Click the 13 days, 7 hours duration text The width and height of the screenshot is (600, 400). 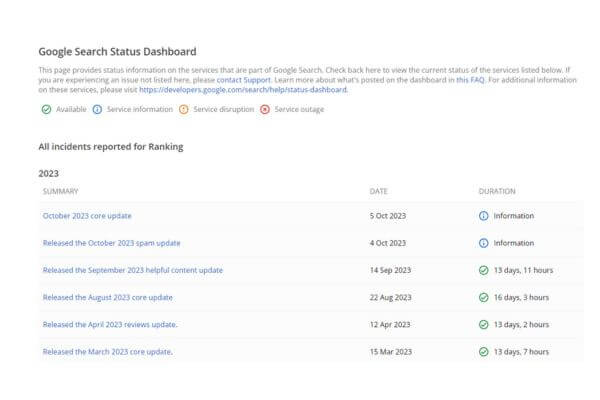[x=521, y=352]
